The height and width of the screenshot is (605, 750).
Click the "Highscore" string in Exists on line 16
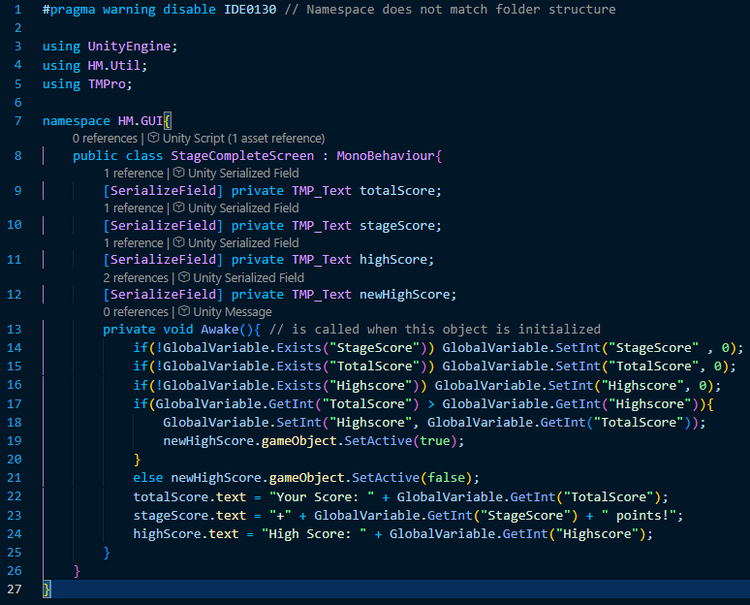pos(371,385)
